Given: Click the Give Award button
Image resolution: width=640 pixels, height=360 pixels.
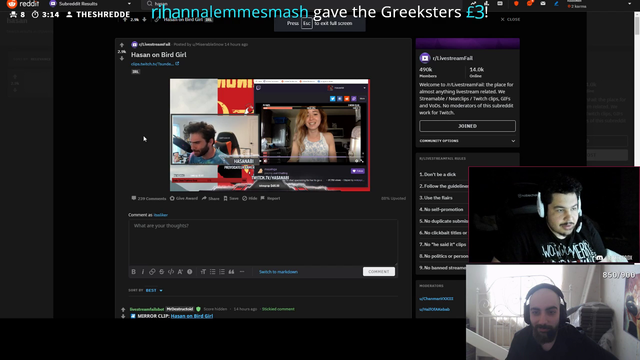Looking at the screenshot, I should [x=184, y=198].
